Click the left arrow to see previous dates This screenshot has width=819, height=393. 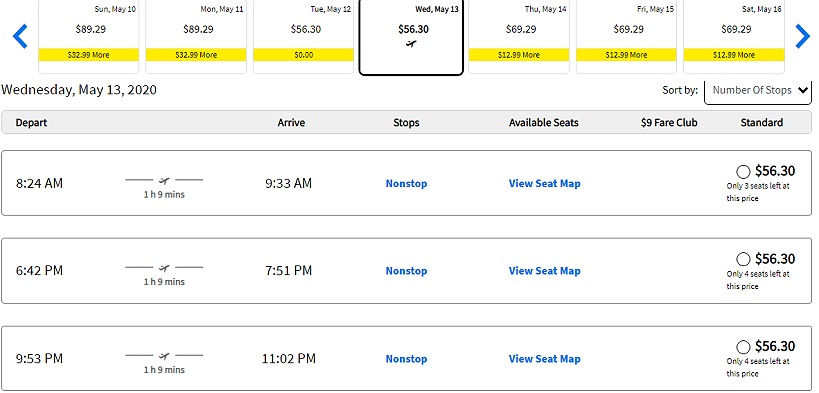(x=20, y=37)
